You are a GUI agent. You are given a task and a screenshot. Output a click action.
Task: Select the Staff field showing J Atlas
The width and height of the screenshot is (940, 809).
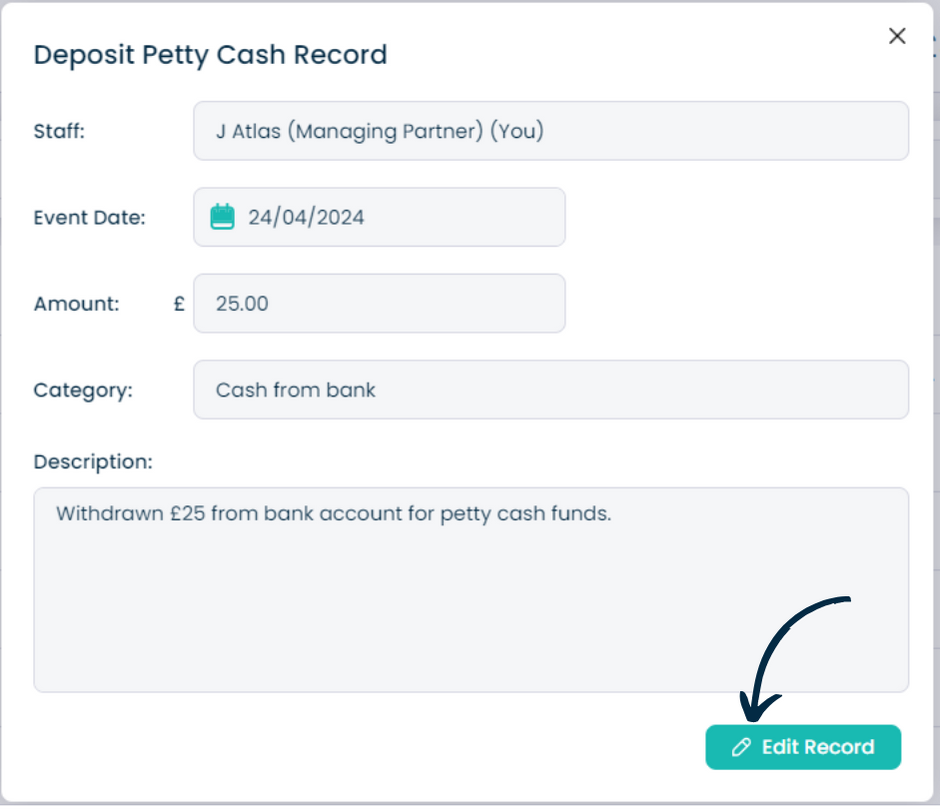(x=551, y=131)
